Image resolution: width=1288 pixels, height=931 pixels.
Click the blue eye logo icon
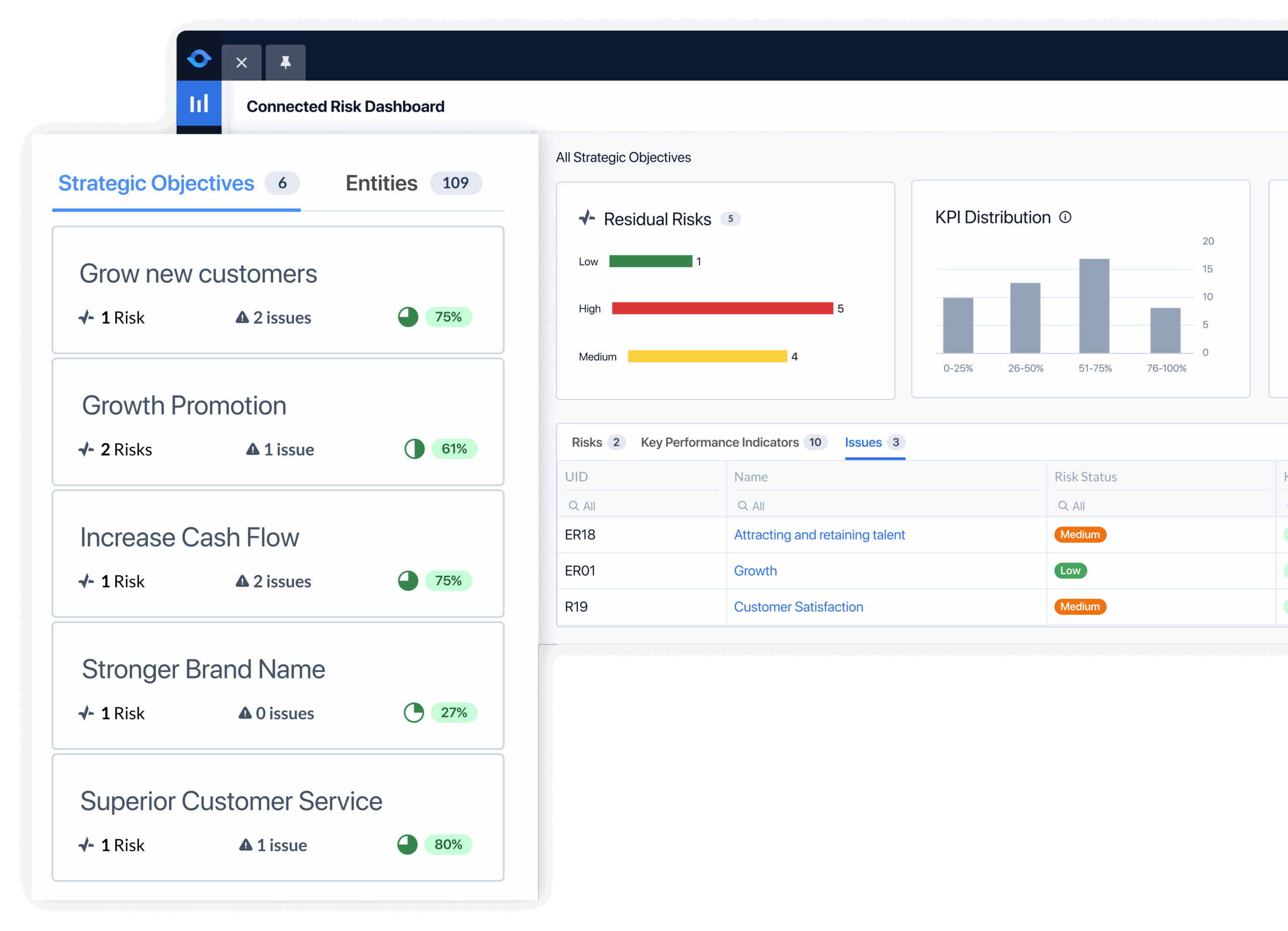coord(199,58)
